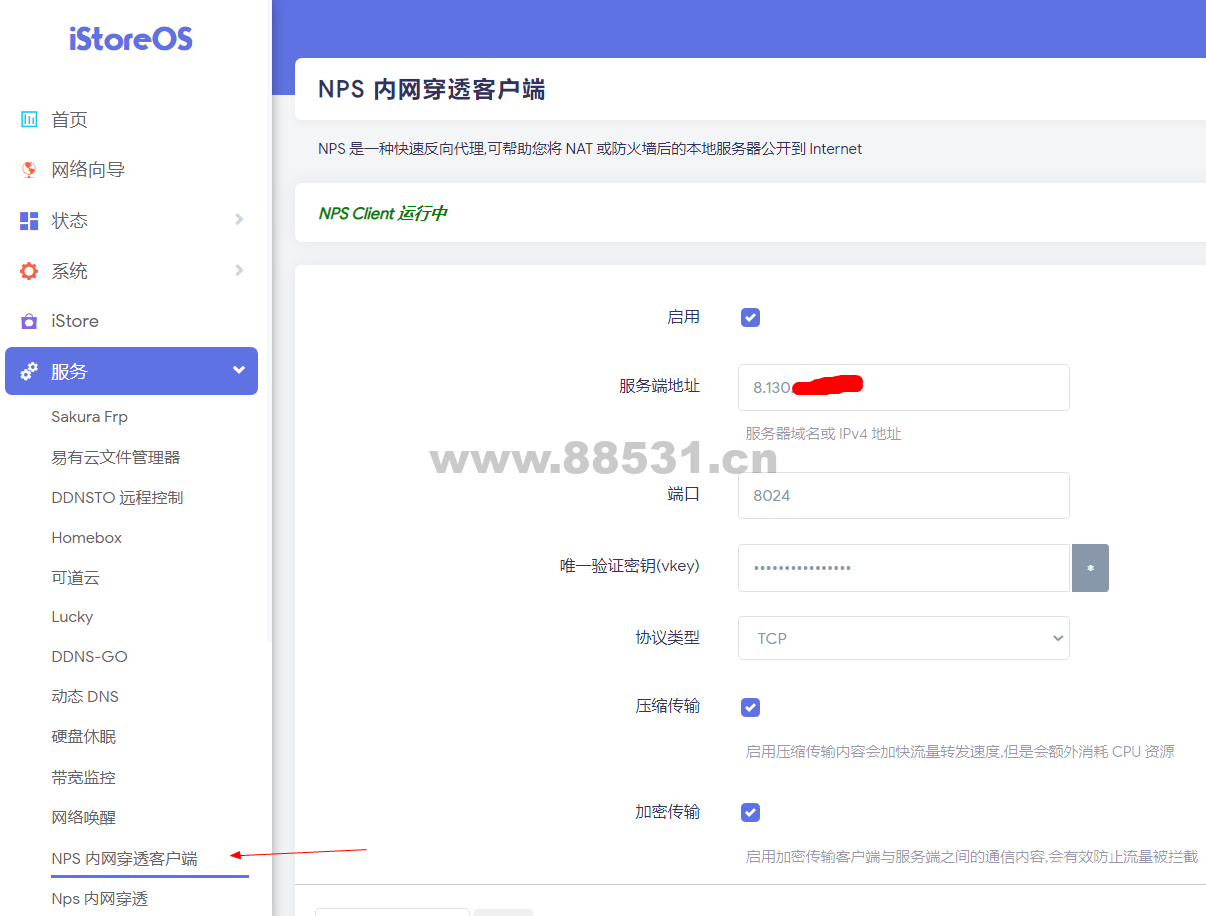The width and height of the screenshot is (1206, 916).
Task: Toggle the 启用 checkbox
Action: click(750, 318)
